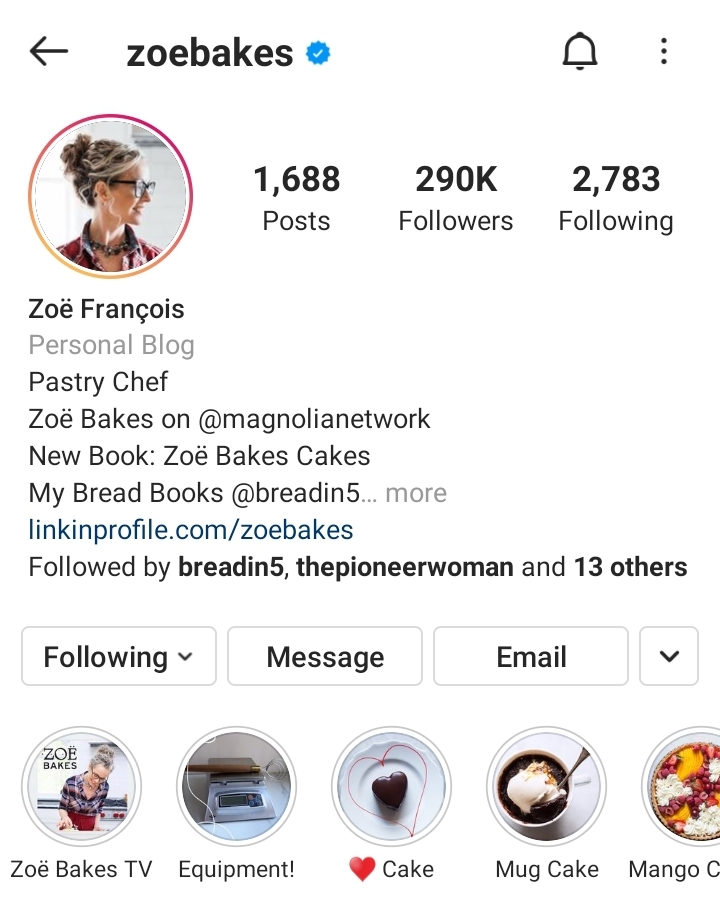Open the Mug Cake highlight

tap(546, 787)
